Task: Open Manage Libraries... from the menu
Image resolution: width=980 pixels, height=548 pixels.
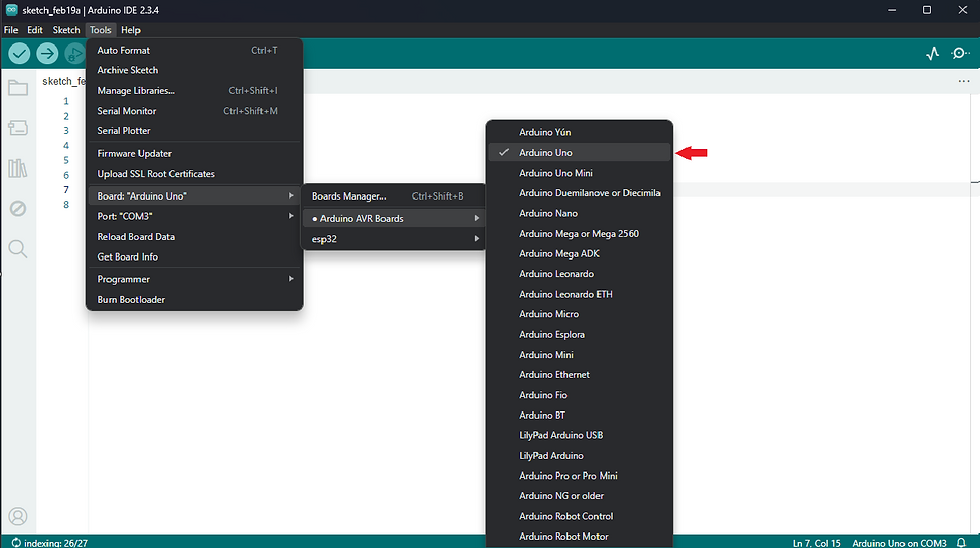Action: tap(194, 91)
